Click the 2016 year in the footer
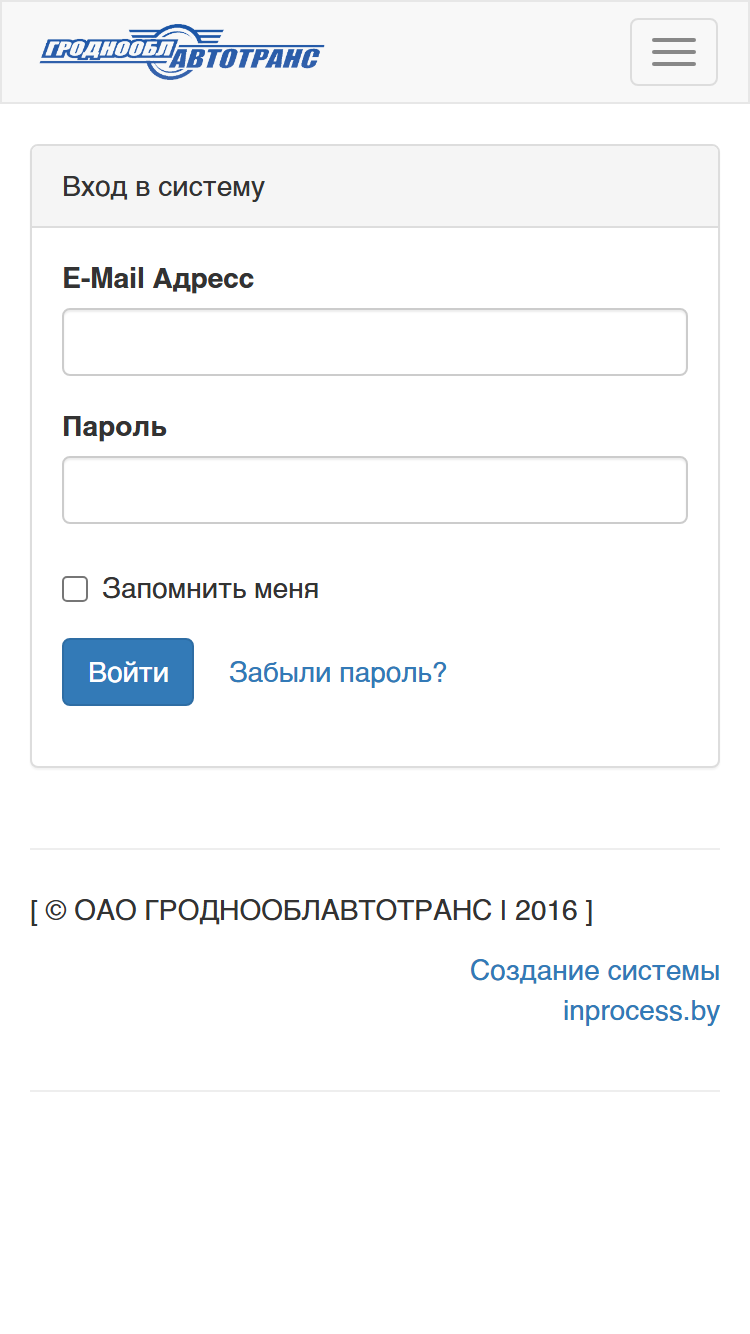Viewport: 750px width, 1334px height. 546,910
